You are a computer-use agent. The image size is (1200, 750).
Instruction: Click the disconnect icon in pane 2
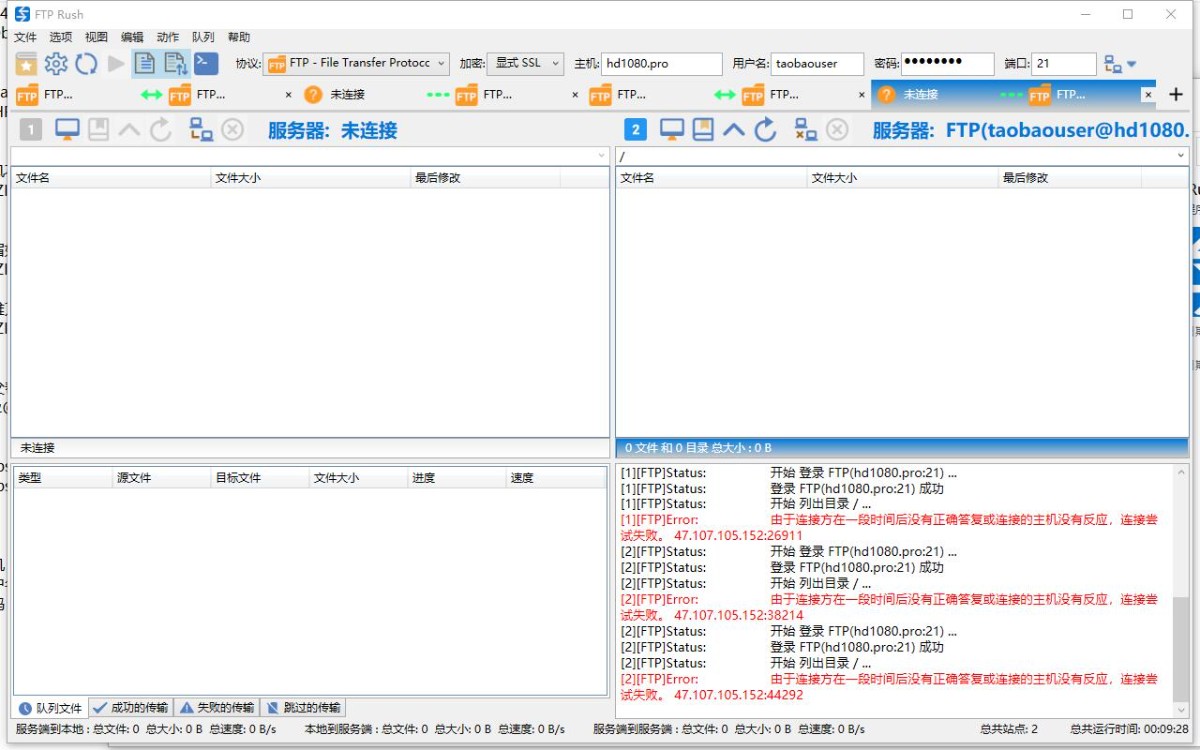[837, 130]
